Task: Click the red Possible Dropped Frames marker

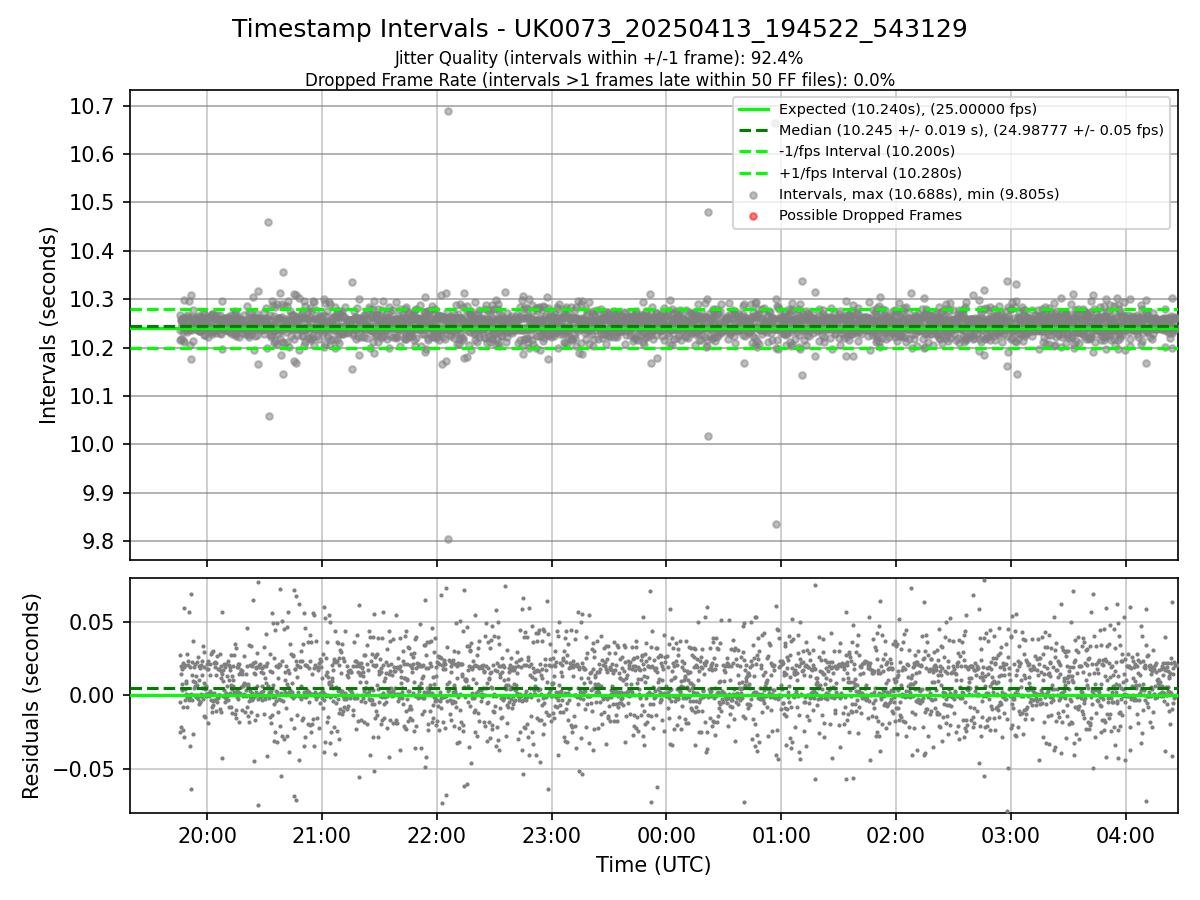Action: click(x=754, y=216)
